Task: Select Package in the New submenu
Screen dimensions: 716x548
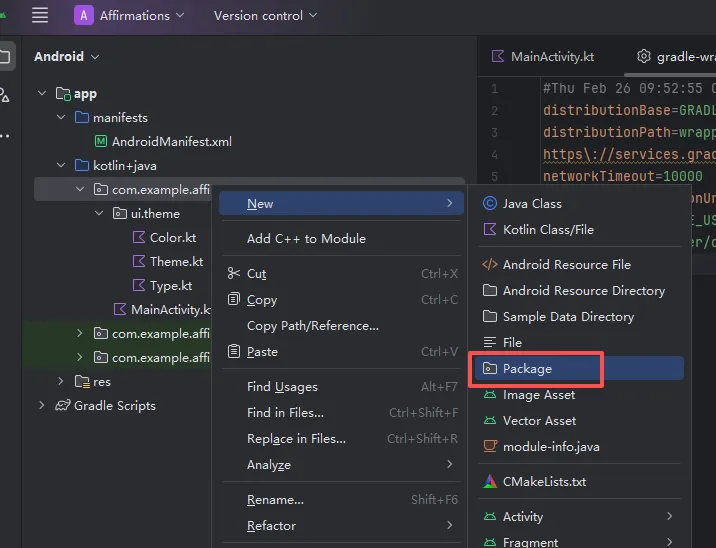Action: [527, 369]
